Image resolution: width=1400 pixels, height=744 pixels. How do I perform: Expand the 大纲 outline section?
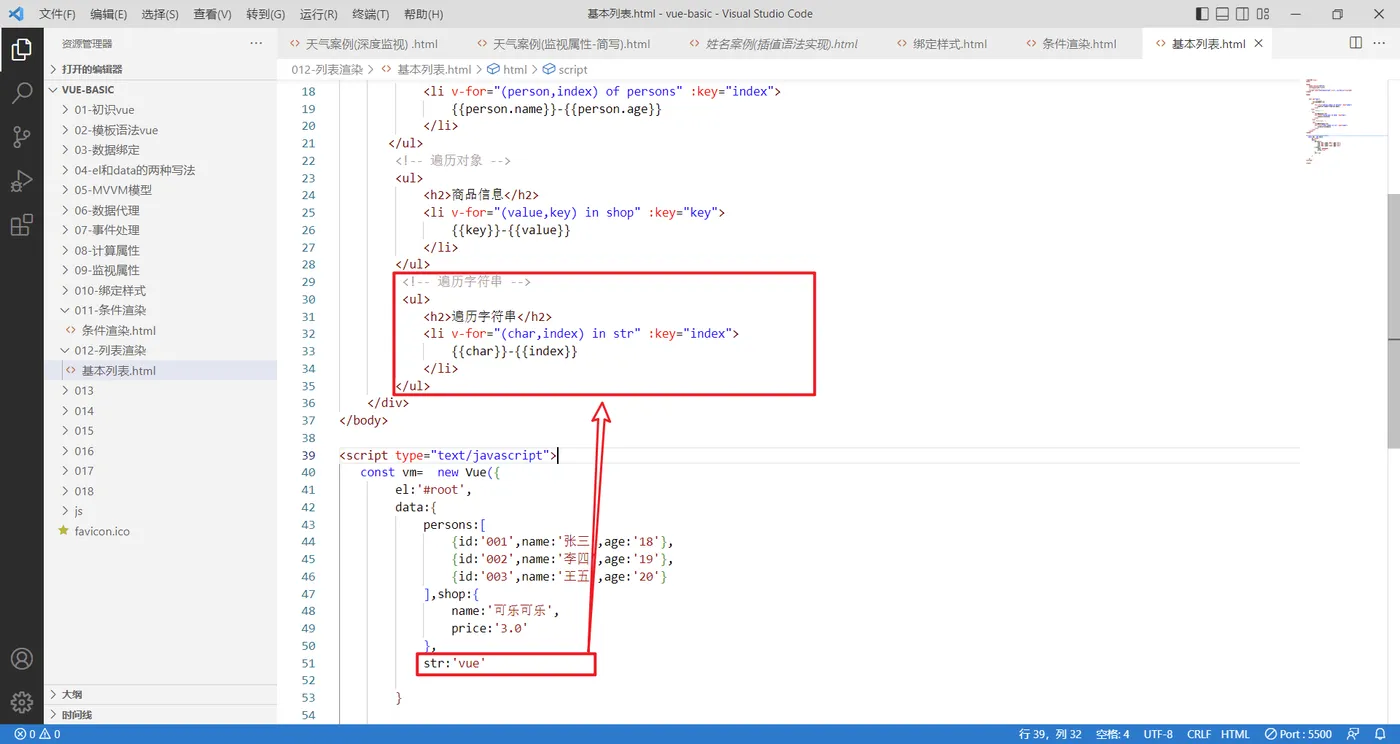(160, 694)
